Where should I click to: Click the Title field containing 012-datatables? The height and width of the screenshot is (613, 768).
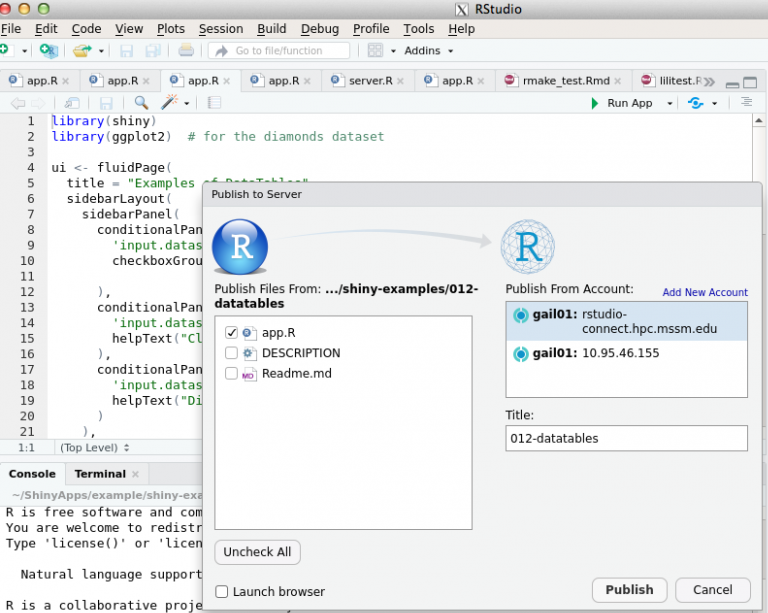(626, 438)
